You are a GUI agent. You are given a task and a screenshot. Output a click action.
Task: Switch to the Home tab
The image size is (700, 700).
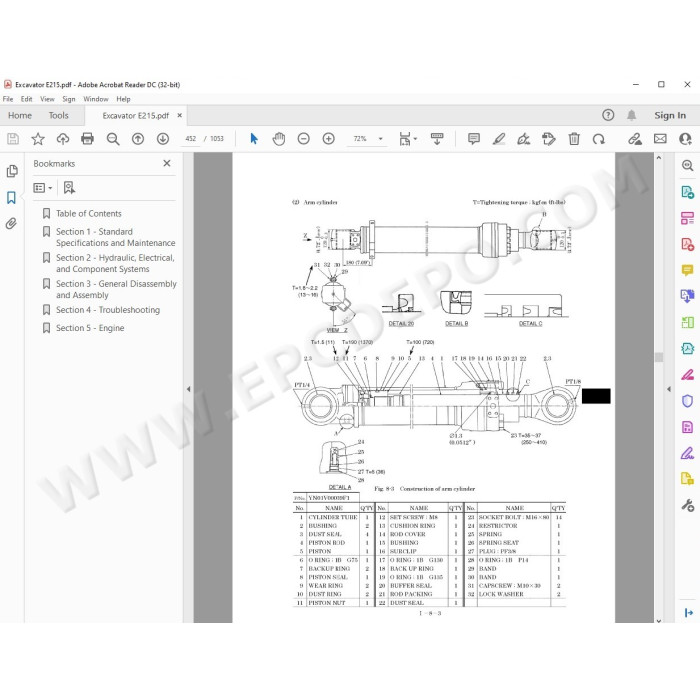click(x=20, y=116)
